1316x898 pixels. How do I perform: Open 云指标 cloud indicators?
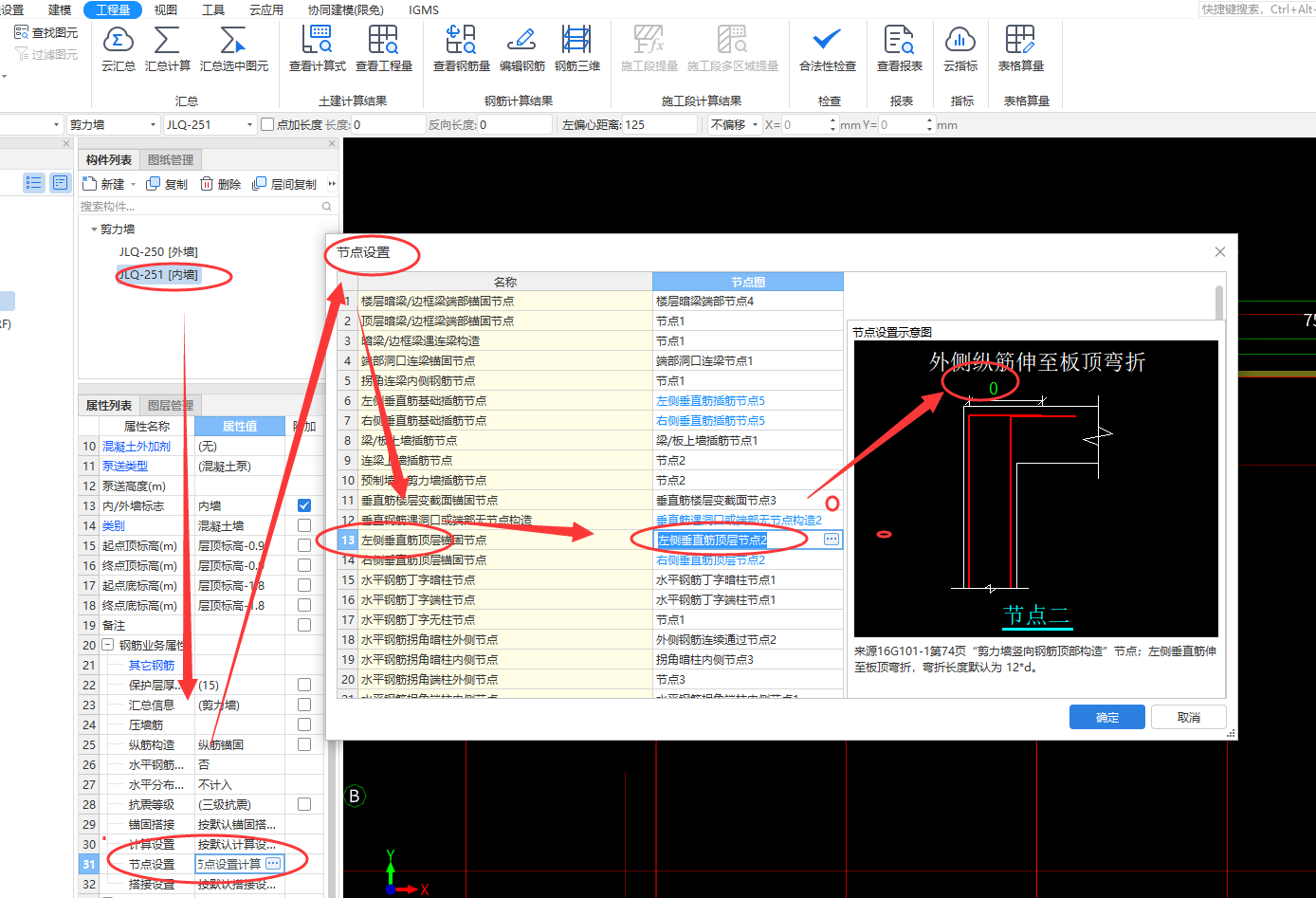coord(960,48)
